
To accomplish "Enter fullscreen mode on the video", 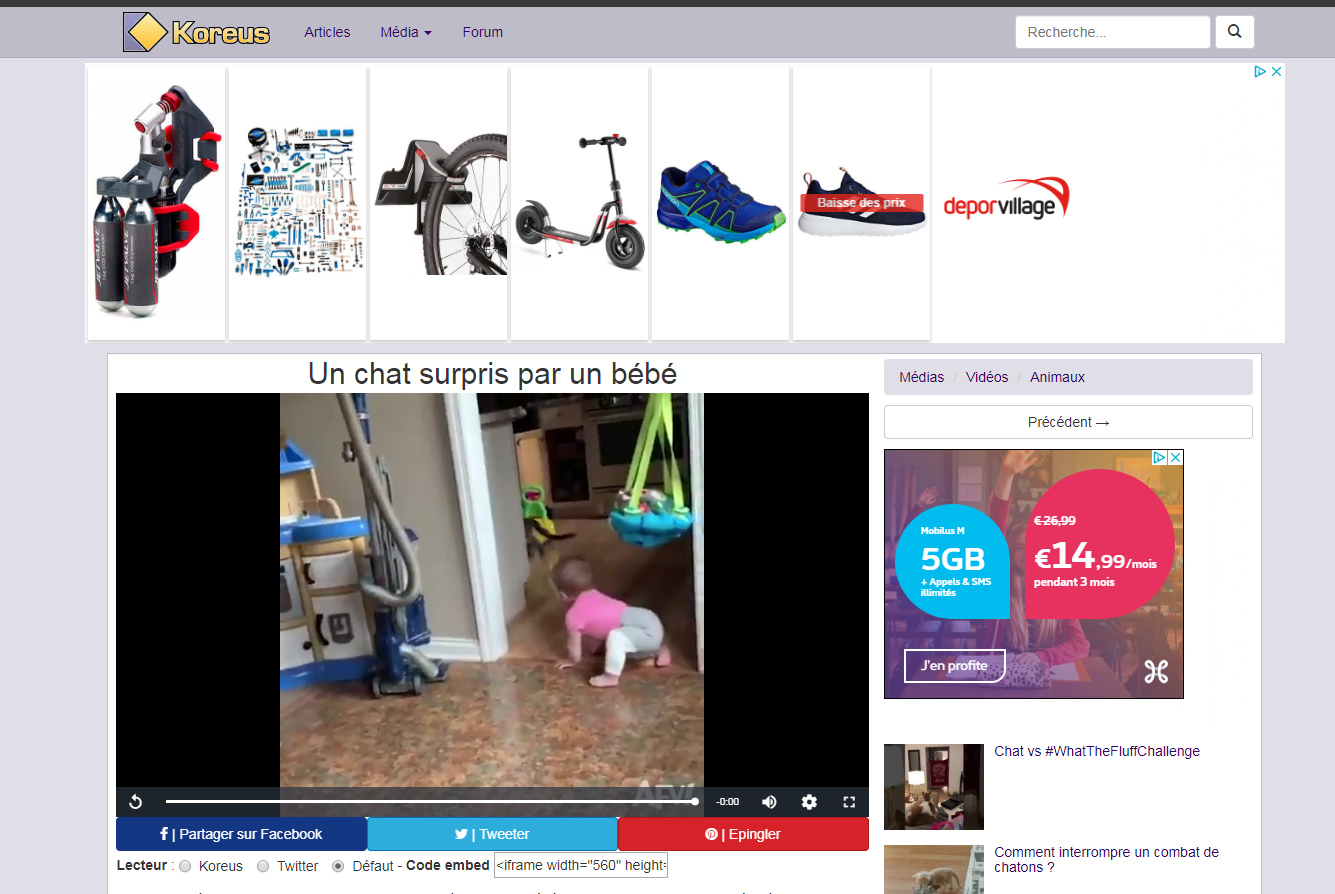I will tap(849, 802).
